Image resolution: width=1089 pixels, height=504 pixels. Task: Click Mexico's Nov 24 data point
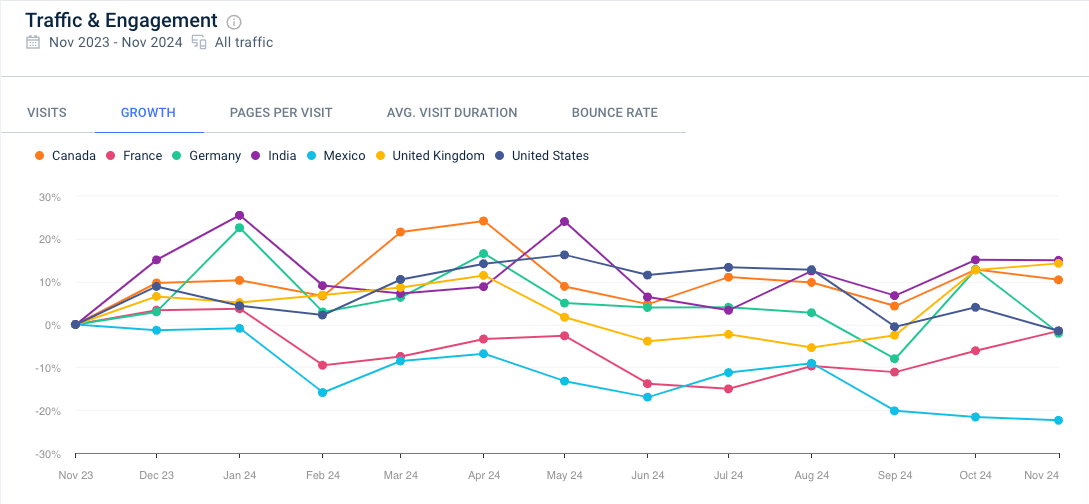pyautogui.click(x=1057, y=420)
